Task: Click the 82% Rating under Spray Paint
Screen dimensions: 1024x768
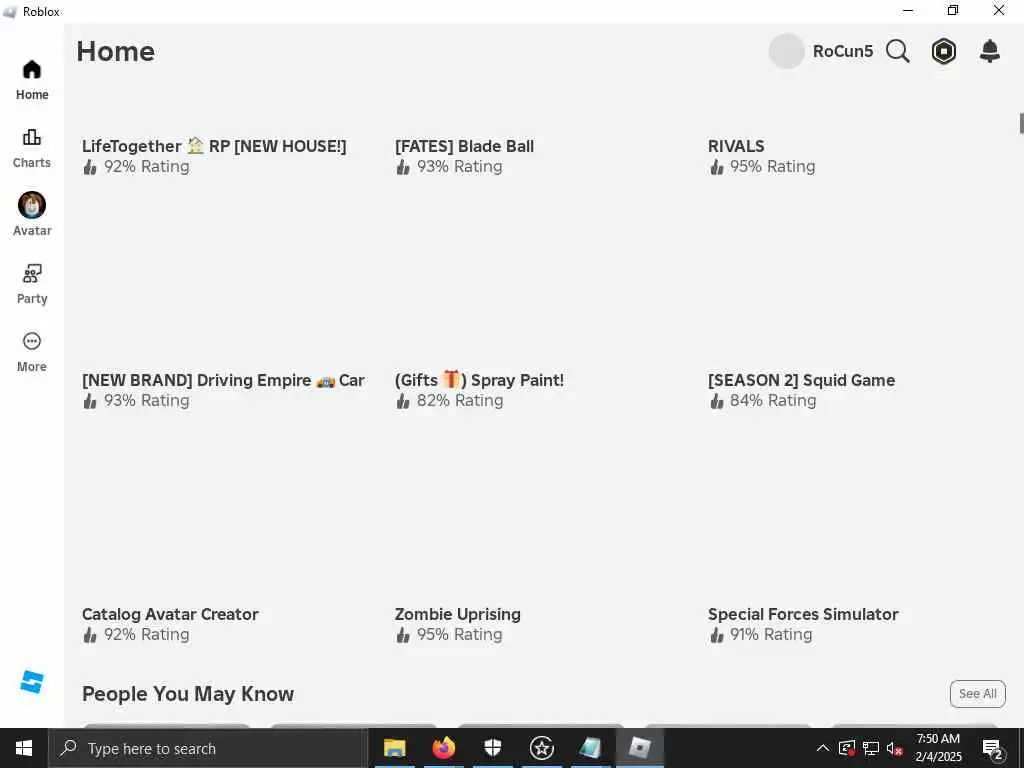Action: coord(460,400)
